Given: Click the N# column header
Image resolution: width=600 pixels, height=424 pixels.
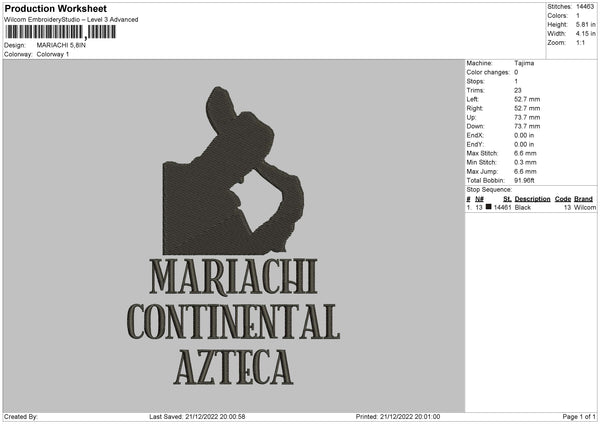Looking at the screenshot, I should [x=479, y=199].
